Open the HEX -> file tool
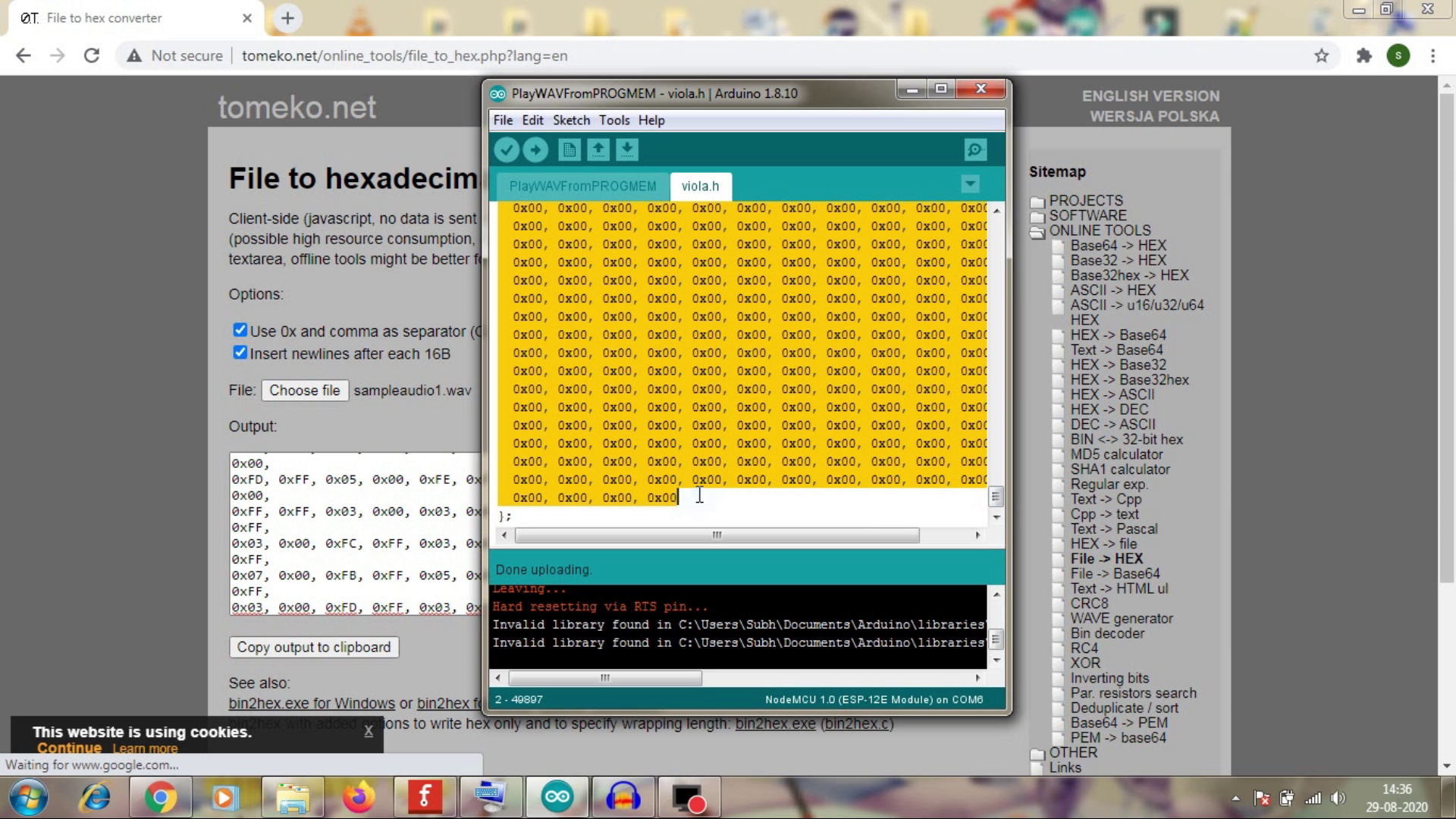Screen dimensions: 1456x819 tap(1103, 544)
